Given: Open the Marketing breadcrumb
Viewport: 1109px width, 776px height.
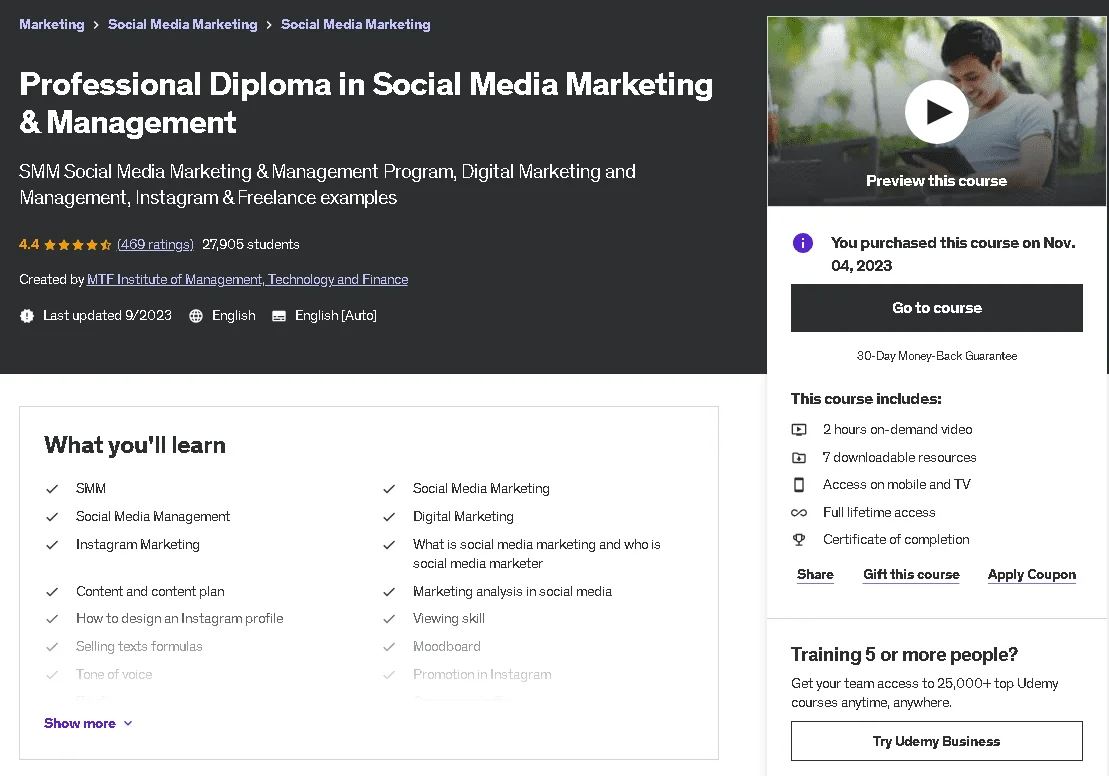Looking at the screenshot, I should [52, 24].
